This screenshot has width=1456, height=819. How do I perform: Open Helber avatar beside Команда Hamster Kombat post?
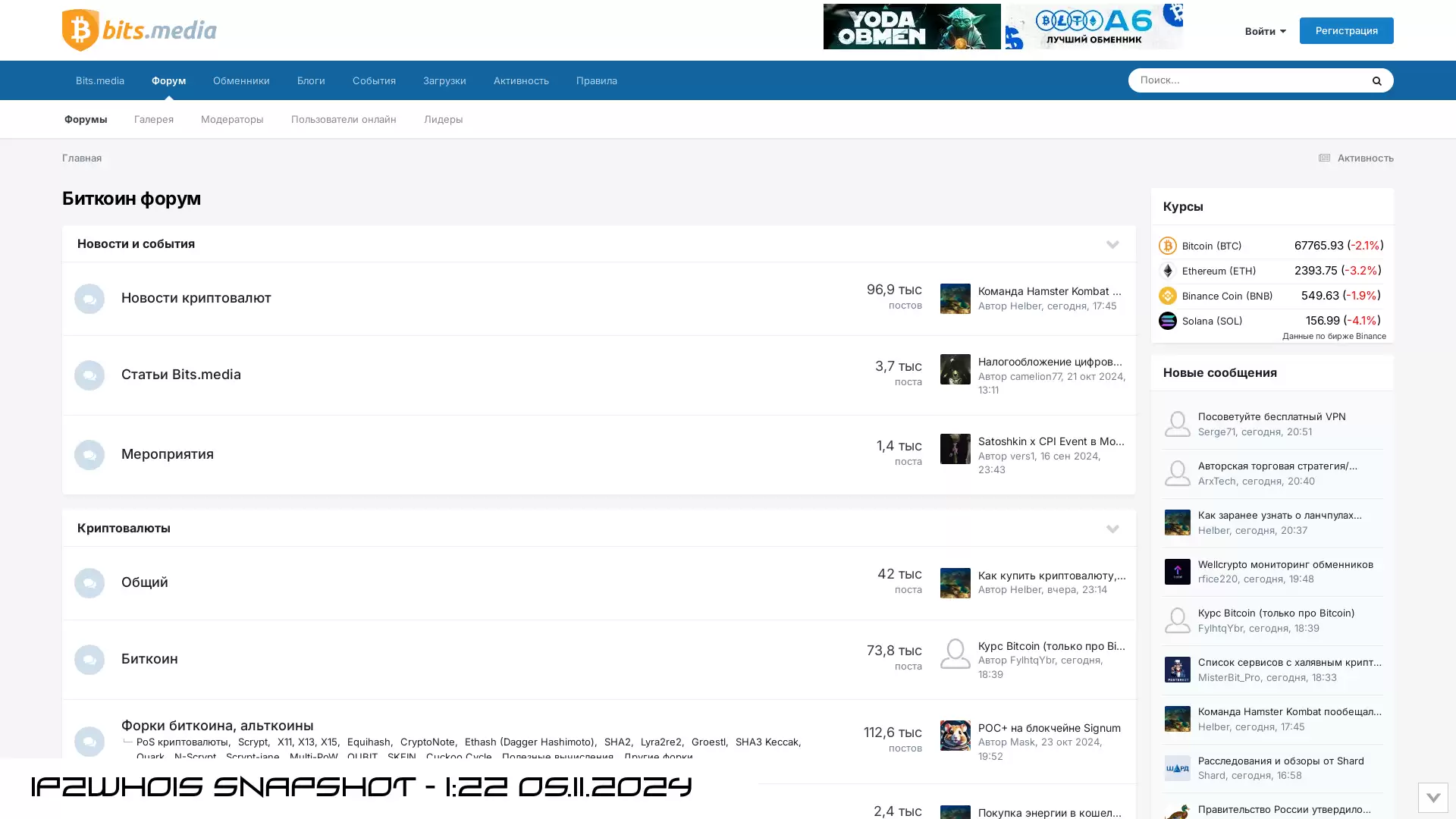955,299
